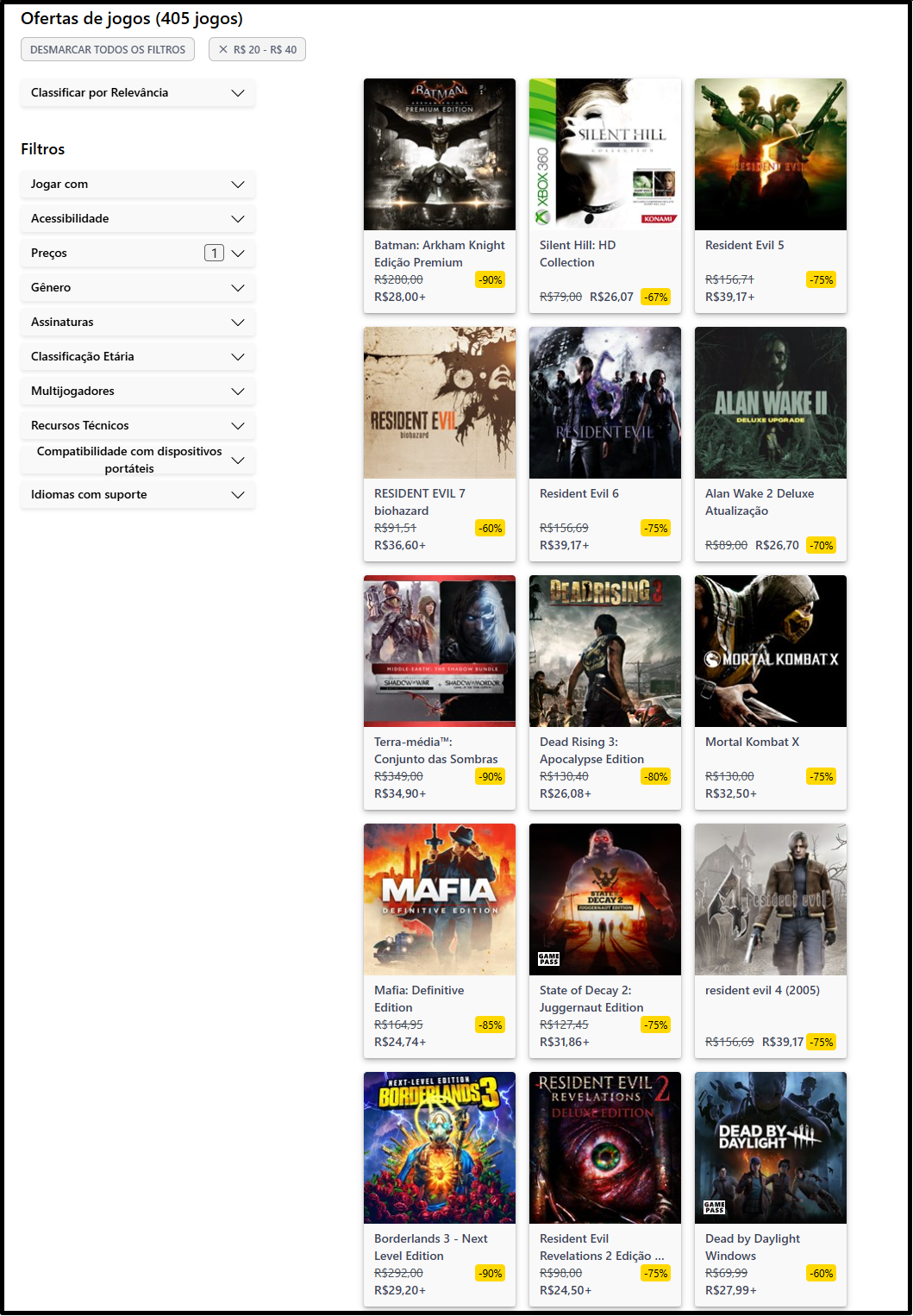Open the Alan Wake 2 Deluxe Atualização title

[x=760, y=502]
